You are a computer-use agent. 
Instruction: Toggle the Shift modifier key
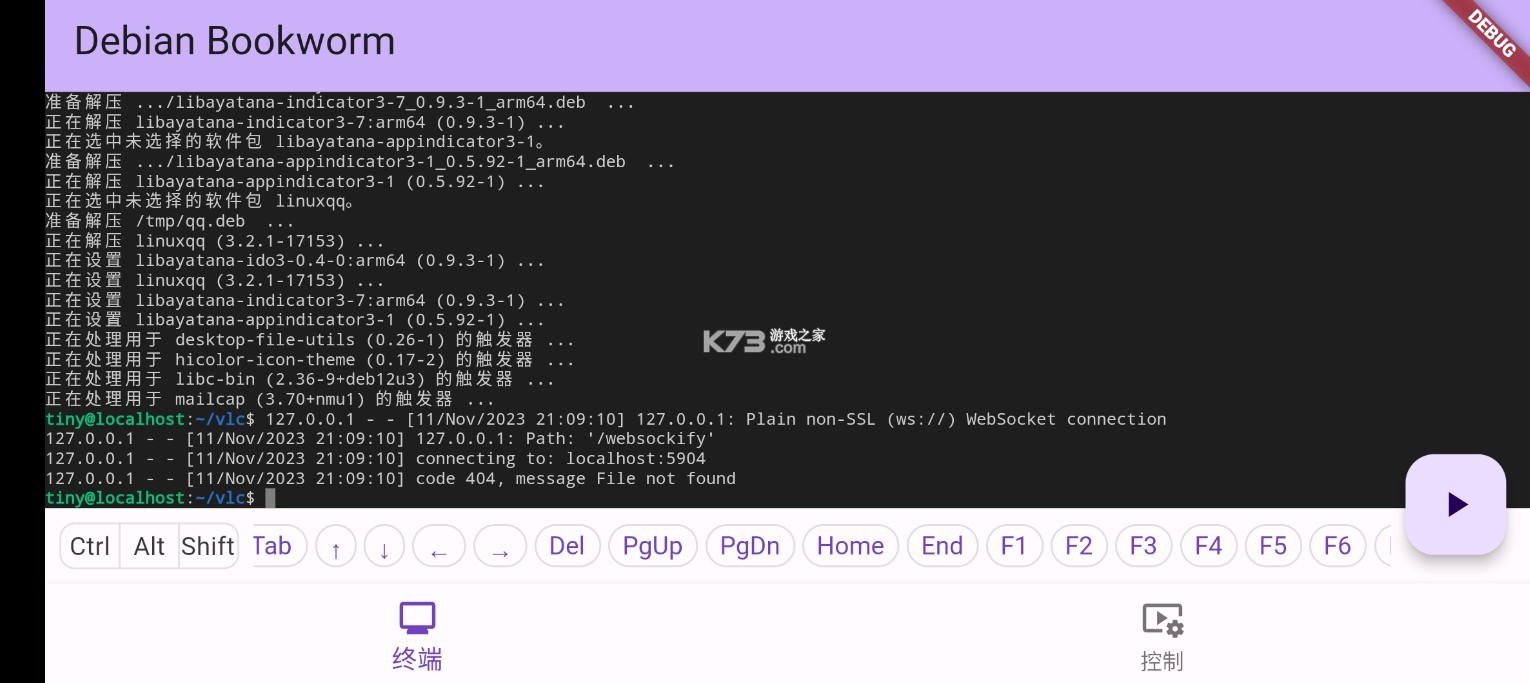208,546
